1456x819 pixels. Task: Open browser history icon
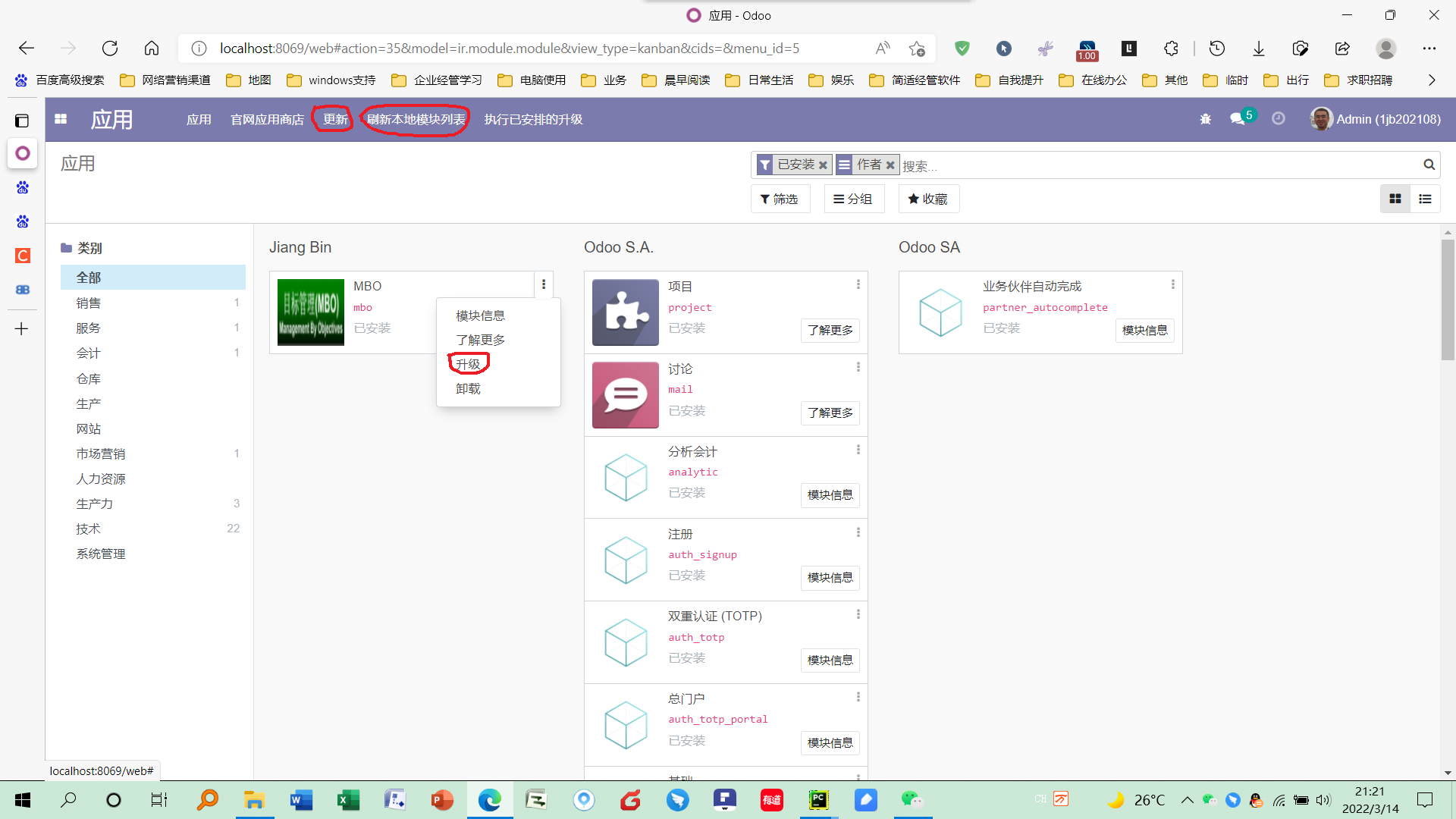[1217, 49]
